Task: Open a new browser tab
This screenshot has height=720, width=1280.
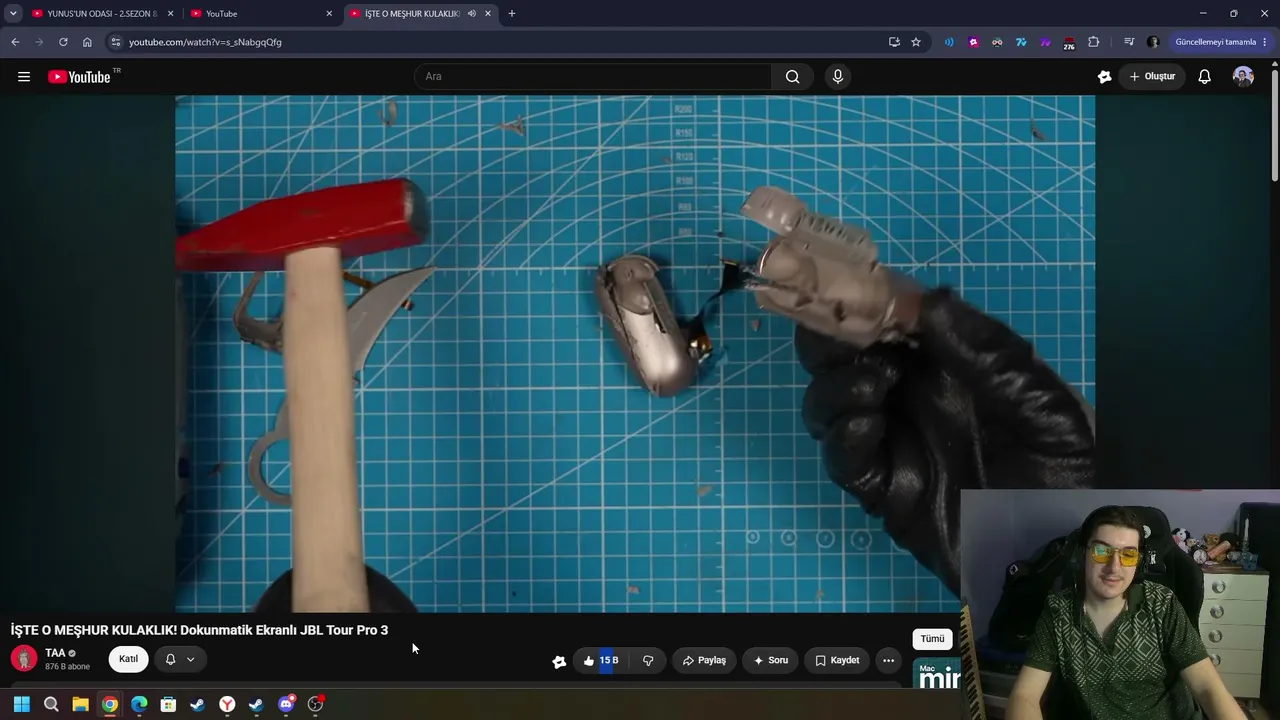Action: pos(512,14)
